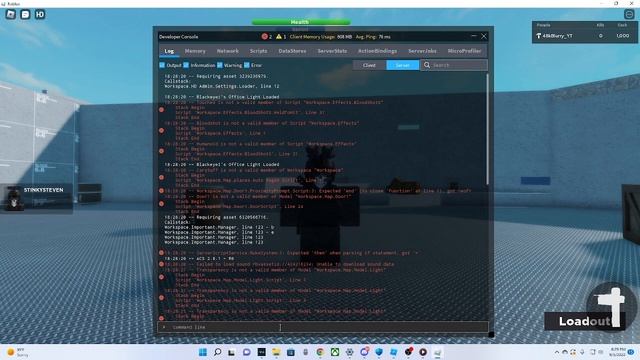Show hidden system tray icons
This screenshot has height=360, width=640.
[x=557, y=352]
